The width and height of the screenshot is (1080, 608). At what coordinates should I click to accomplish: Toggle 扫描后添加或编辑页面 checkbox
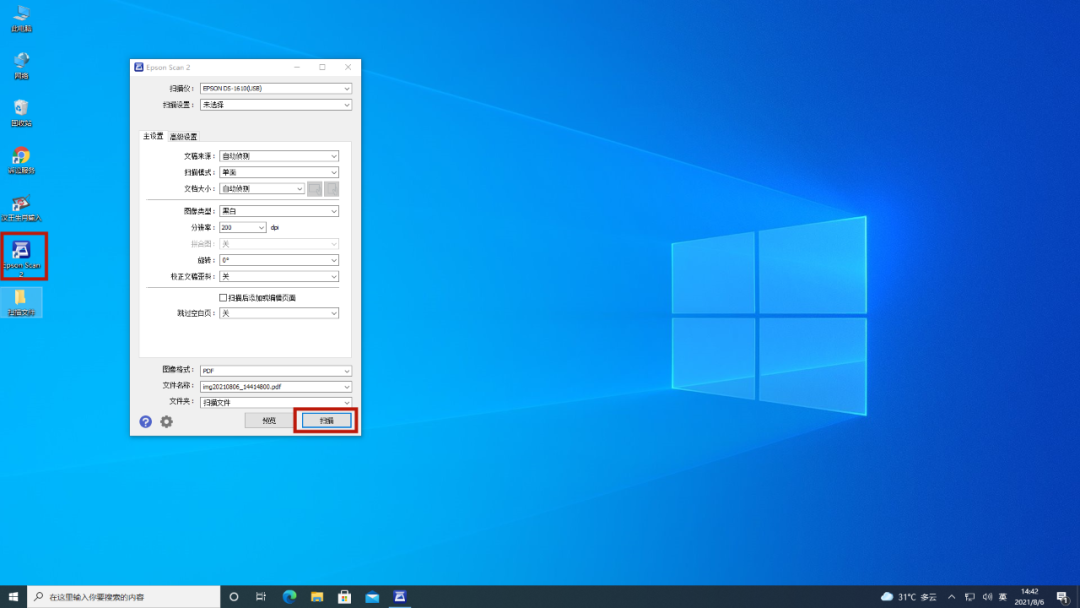222,297
